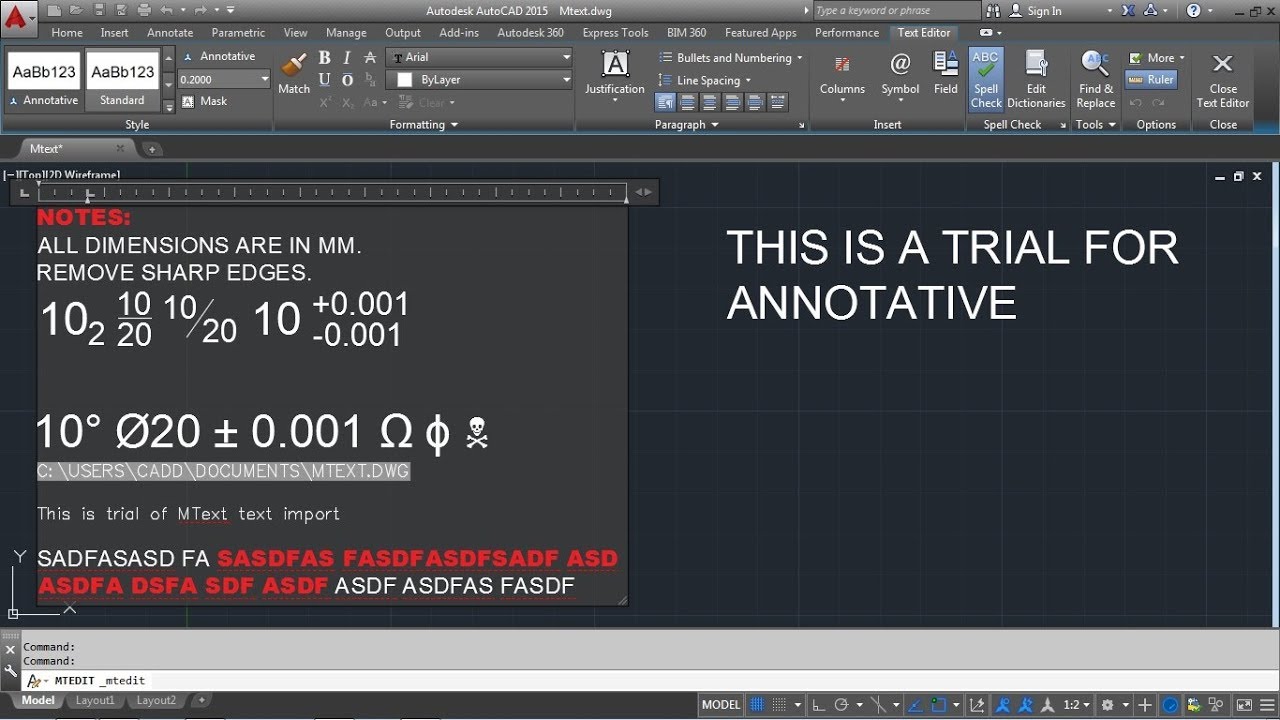Open the Help question mark icon

tap(1194, 11)
